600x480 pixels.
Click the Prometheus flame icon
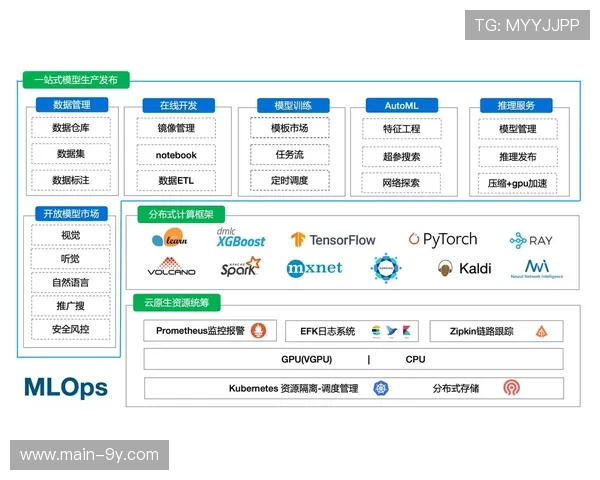tap(258, 331)
